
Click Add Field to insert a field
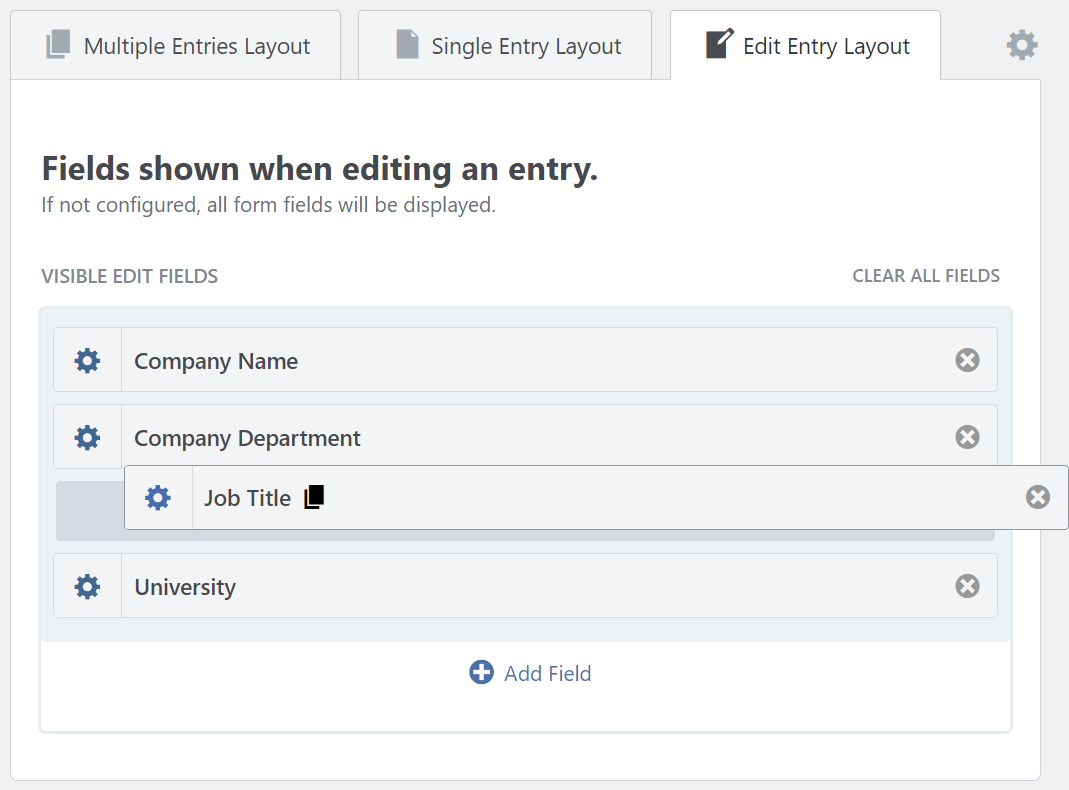(530, 673)
